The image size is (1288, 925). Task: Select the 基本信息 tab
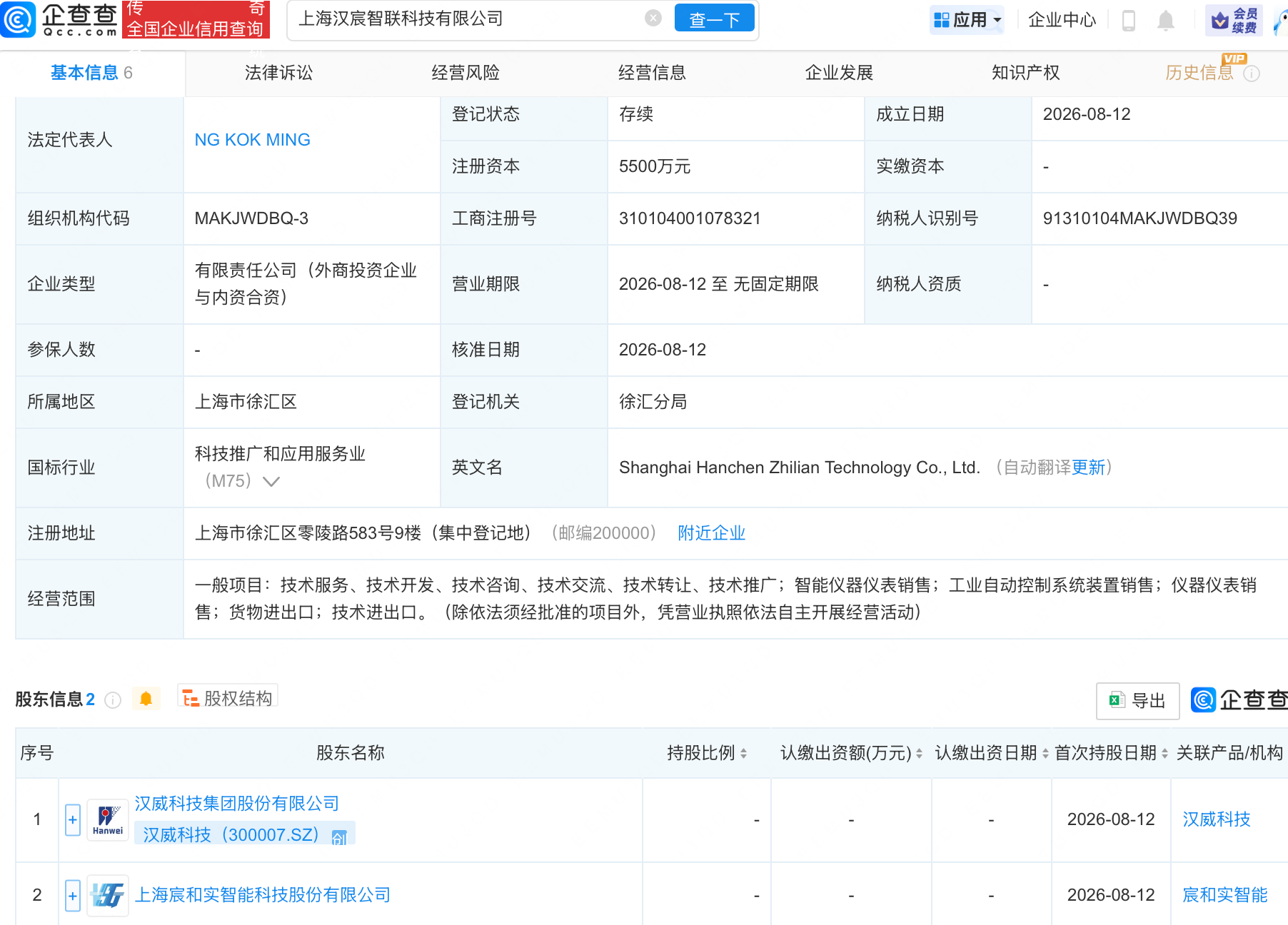[x=91, y=73]
